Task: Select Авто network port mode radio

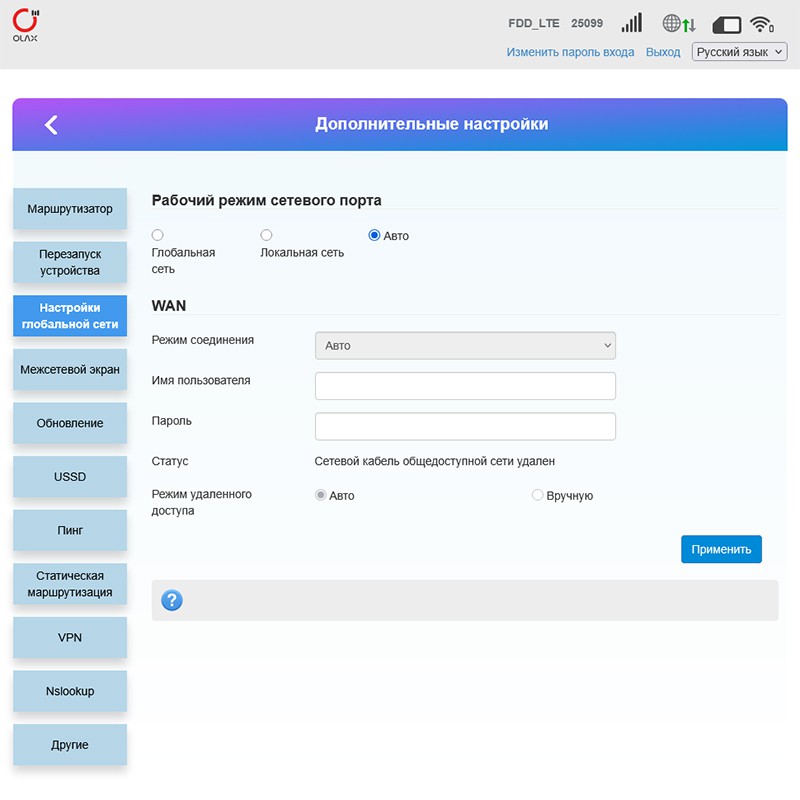Action: click(x=375, y=236)
